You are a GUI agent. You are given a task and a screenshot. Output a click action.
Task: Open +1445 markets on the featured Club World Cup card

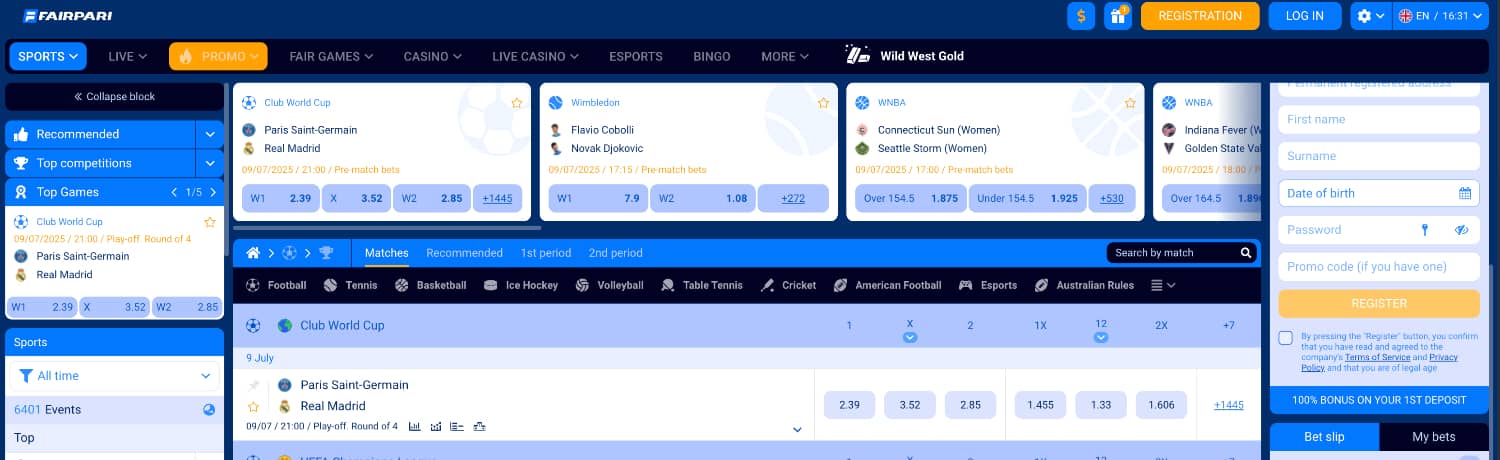click(497, 198)
